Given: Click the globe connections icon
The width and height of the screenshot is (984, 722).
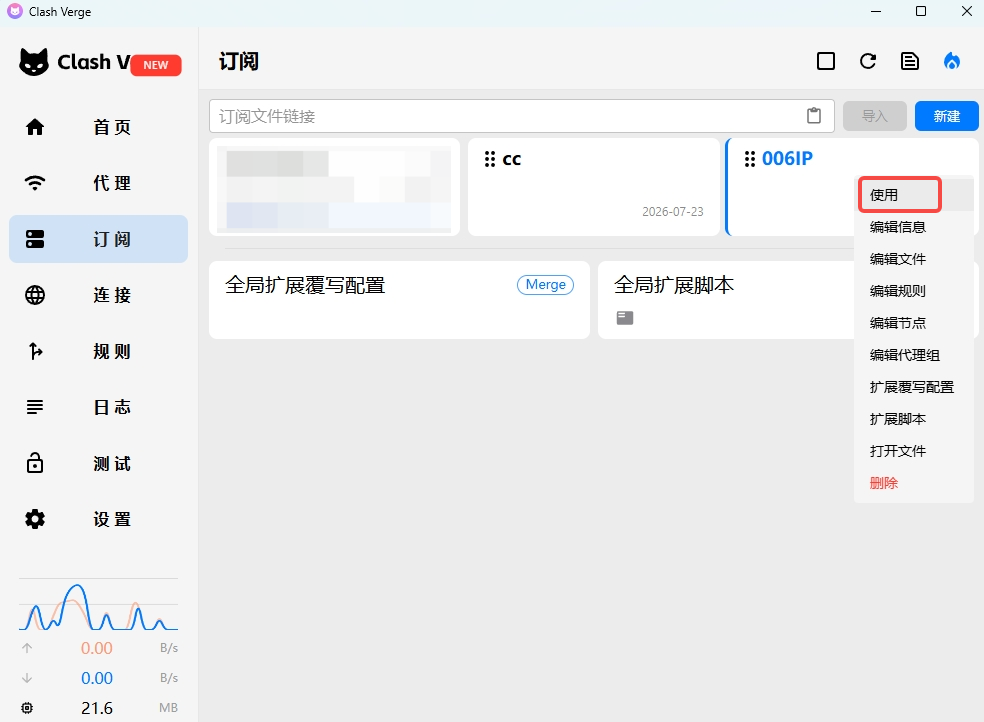Looking at the screenshot, I should tap(35, 295).
